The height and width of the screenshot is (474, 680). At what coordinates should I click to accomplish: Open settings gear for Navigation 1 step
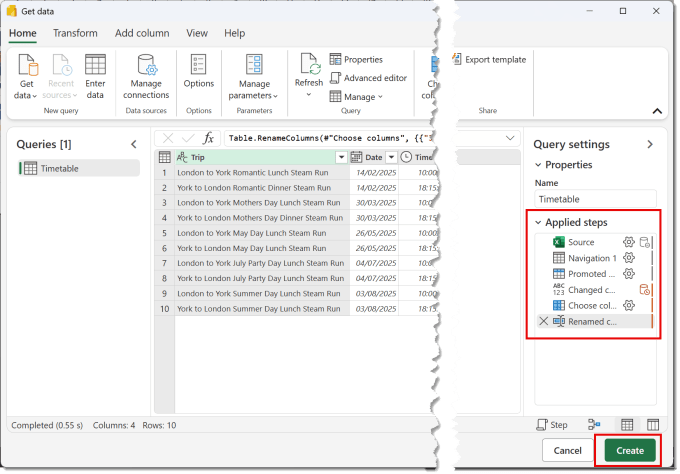click(628, 258)
